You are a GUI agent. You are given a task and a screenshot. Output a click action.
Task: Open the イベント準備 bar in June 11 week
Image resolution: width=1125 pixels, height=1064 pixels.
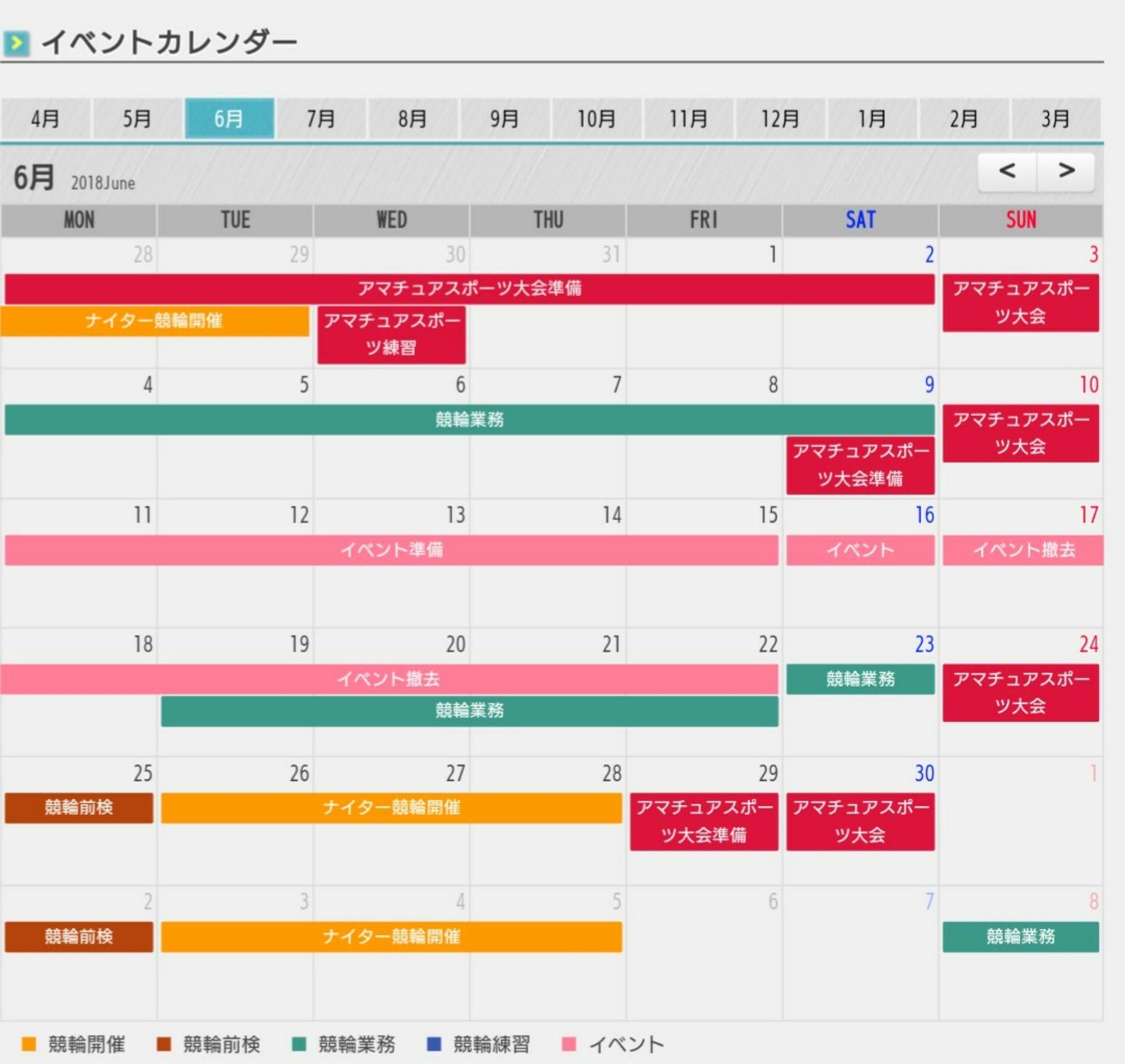(x=391, y=550)
